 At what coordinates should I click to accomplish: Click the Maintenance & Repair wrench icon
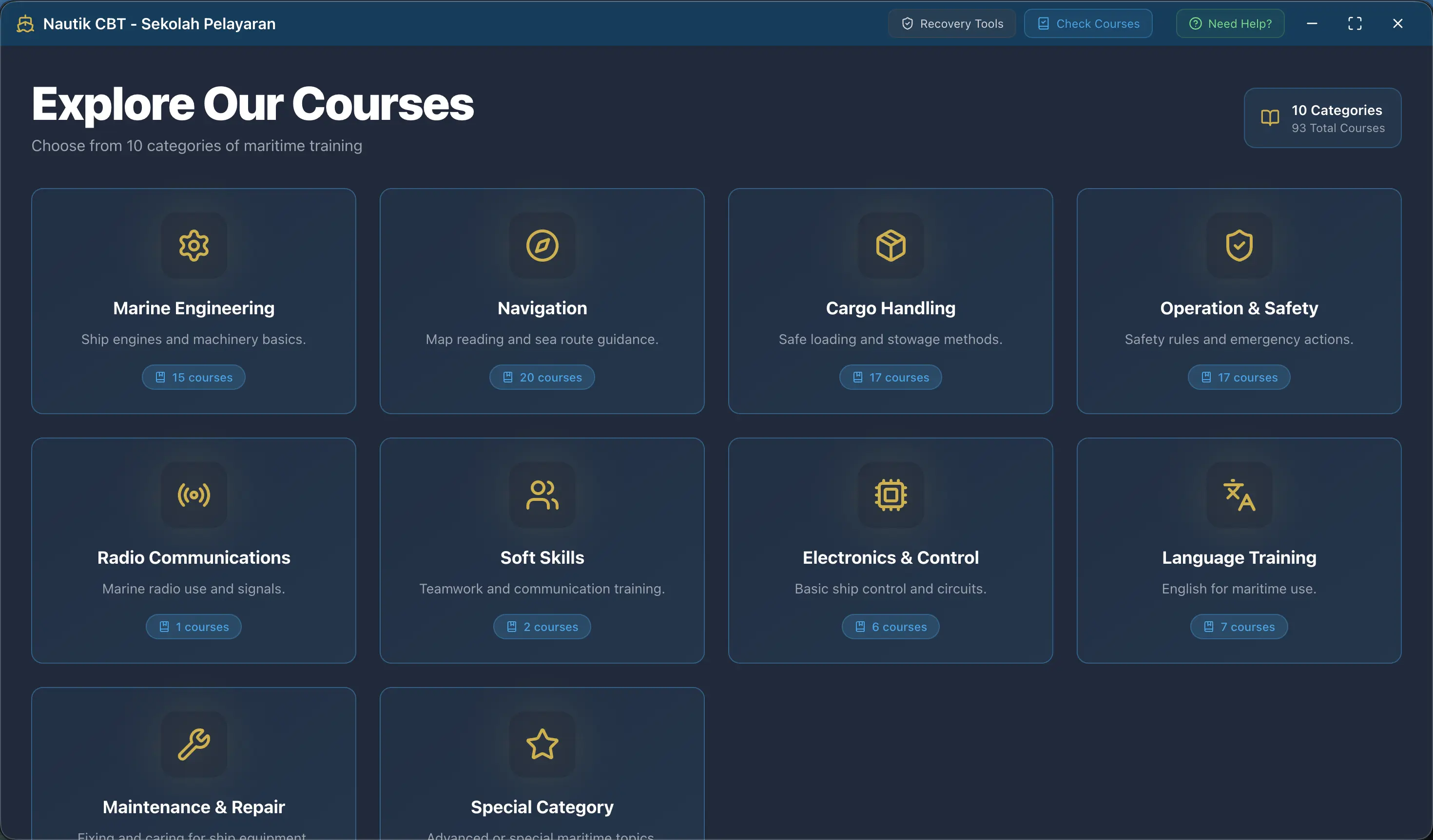[x=194, y=745]
